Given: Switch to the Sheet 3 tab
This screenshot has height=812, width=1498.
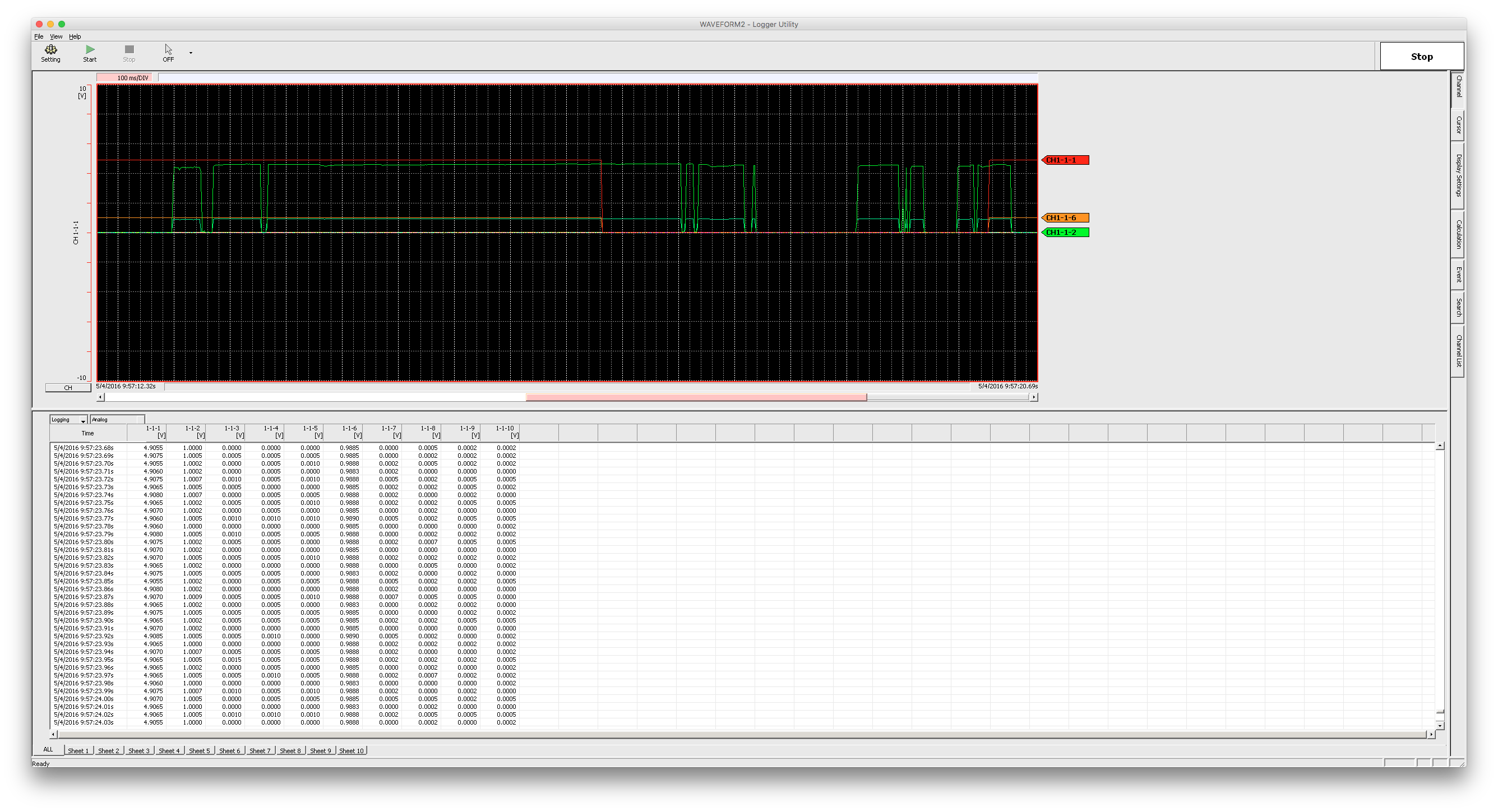Looking at the screenshot, I should 138,750.
